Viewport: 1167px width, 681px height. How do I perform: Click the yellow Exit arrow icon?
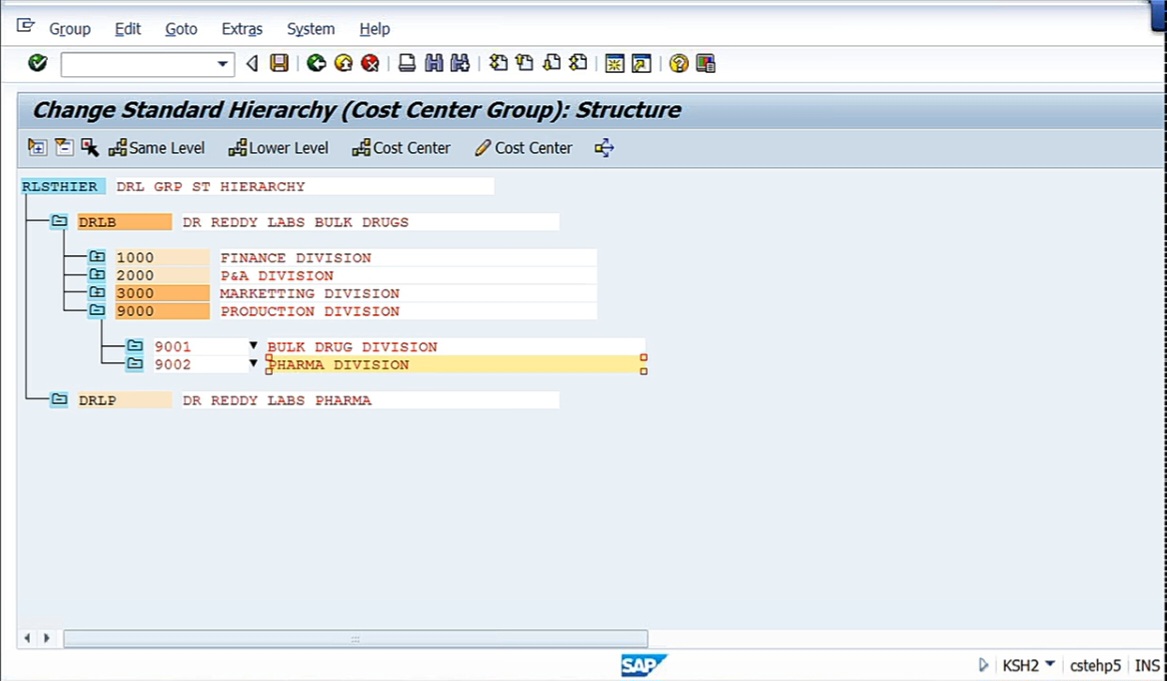click(x=343, y=63)
